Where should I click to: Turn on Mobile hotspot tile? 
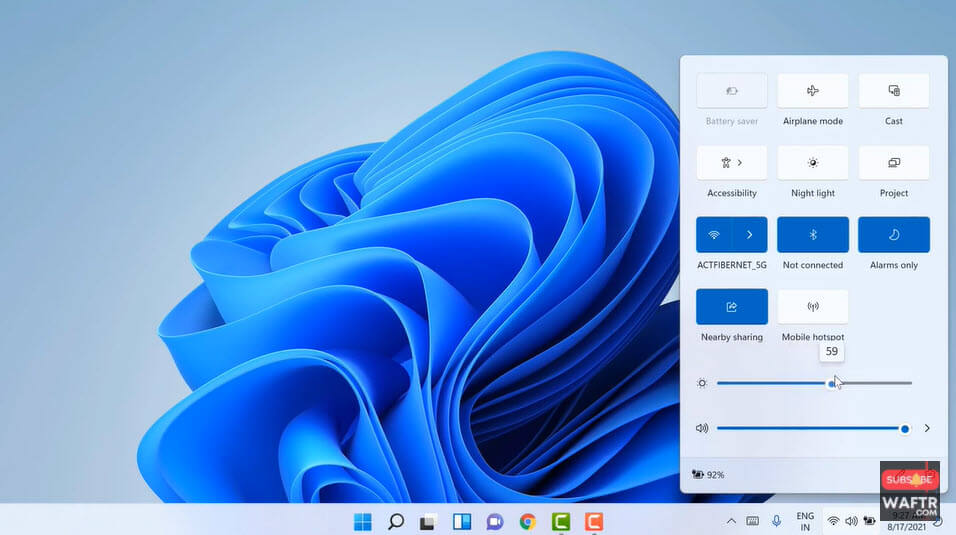[813, 307]
